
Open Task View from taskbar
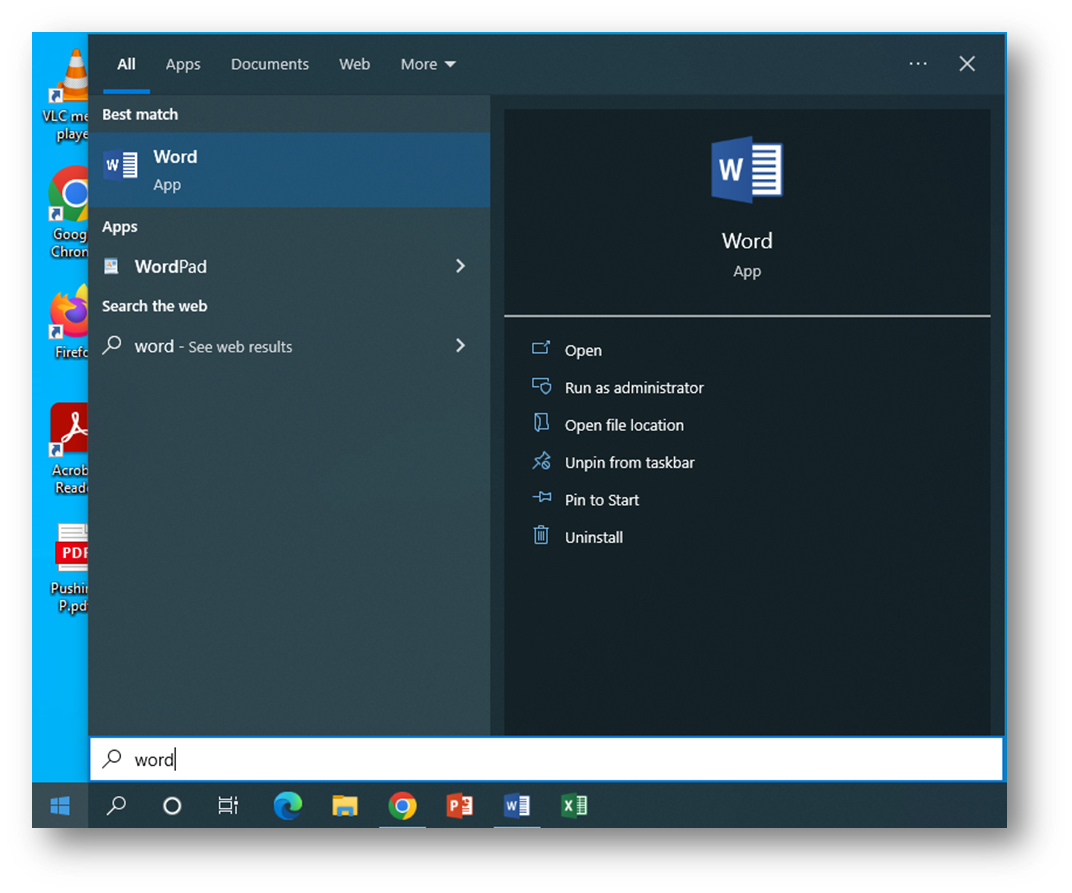point(229,805)
